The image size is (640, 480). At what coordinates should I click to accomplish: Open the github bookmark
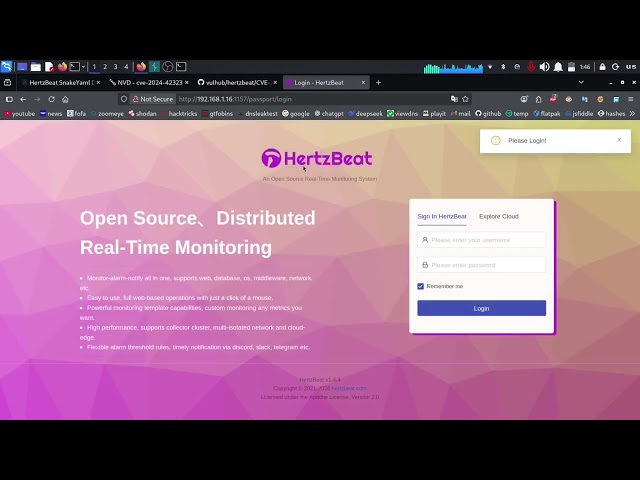tap(488, 113)
